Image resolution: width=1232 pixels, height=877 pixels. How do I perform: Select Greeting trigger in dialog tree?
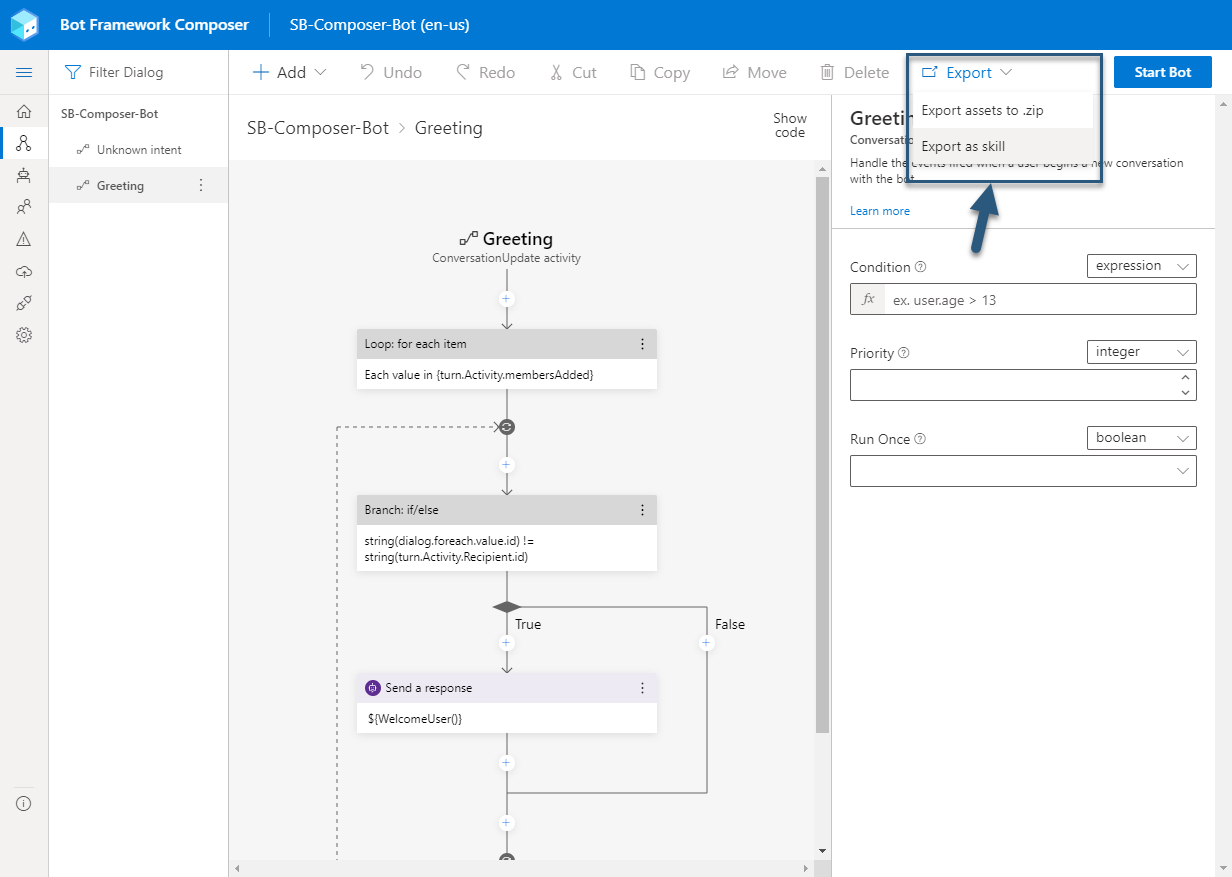138,186
